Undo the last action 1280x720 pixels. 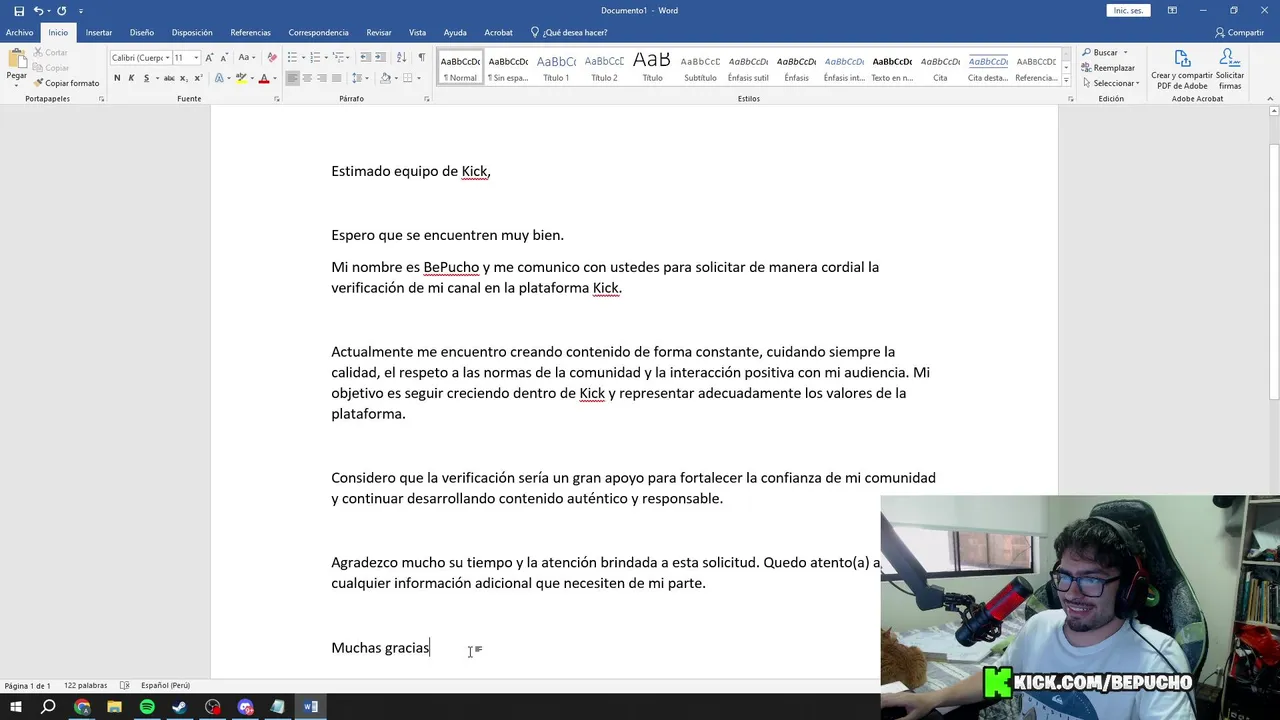38,10
